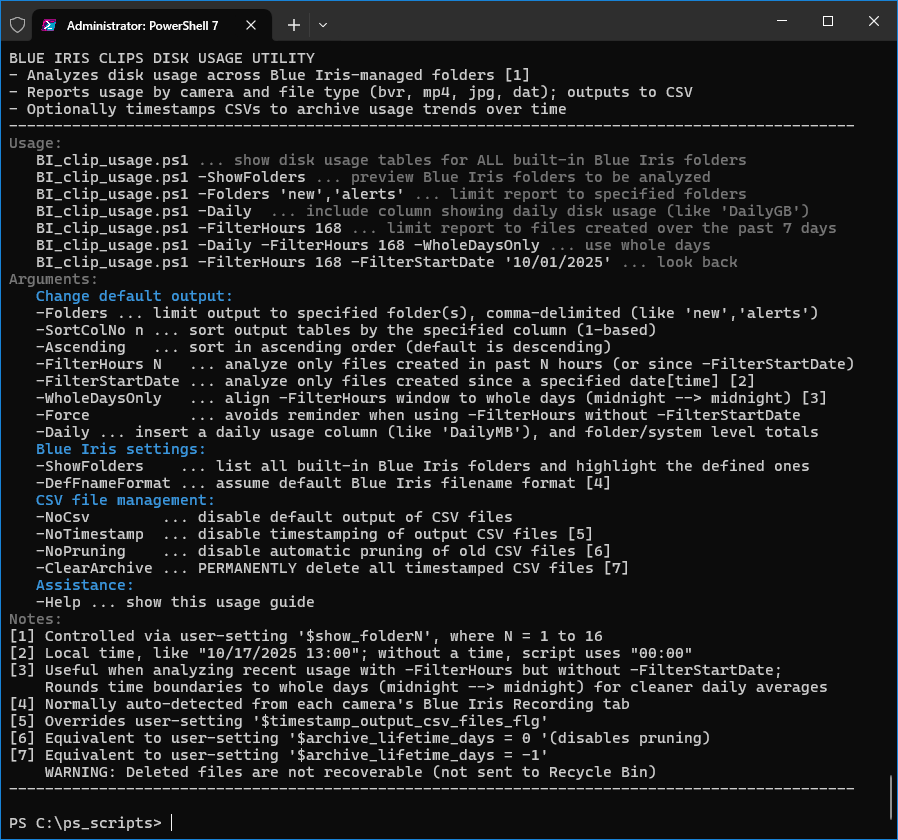Click the 'Assistance:' section heading

(85, 585)
